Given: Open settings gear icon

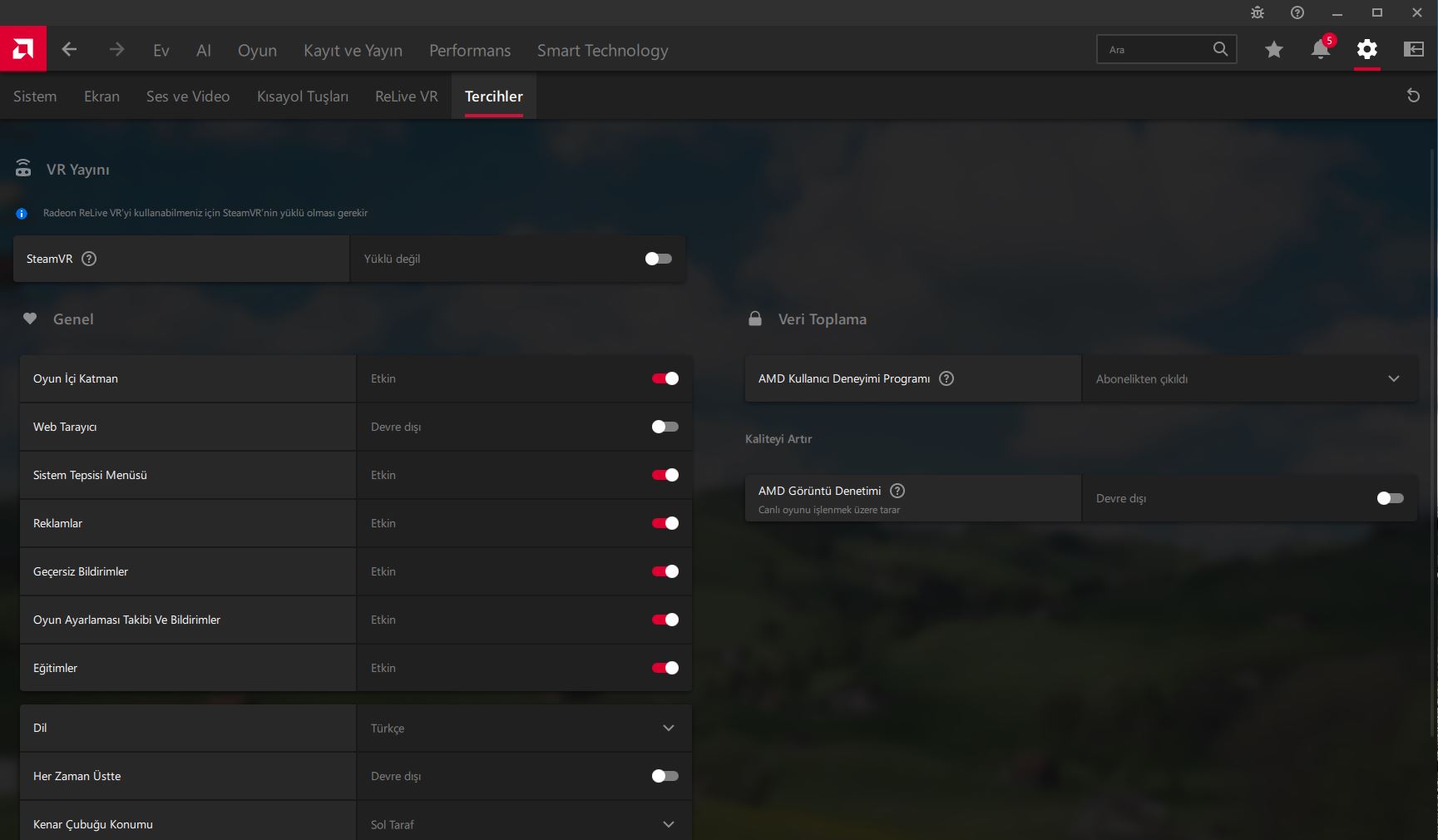Looking at the screenshot, I should coord(1367,49).
